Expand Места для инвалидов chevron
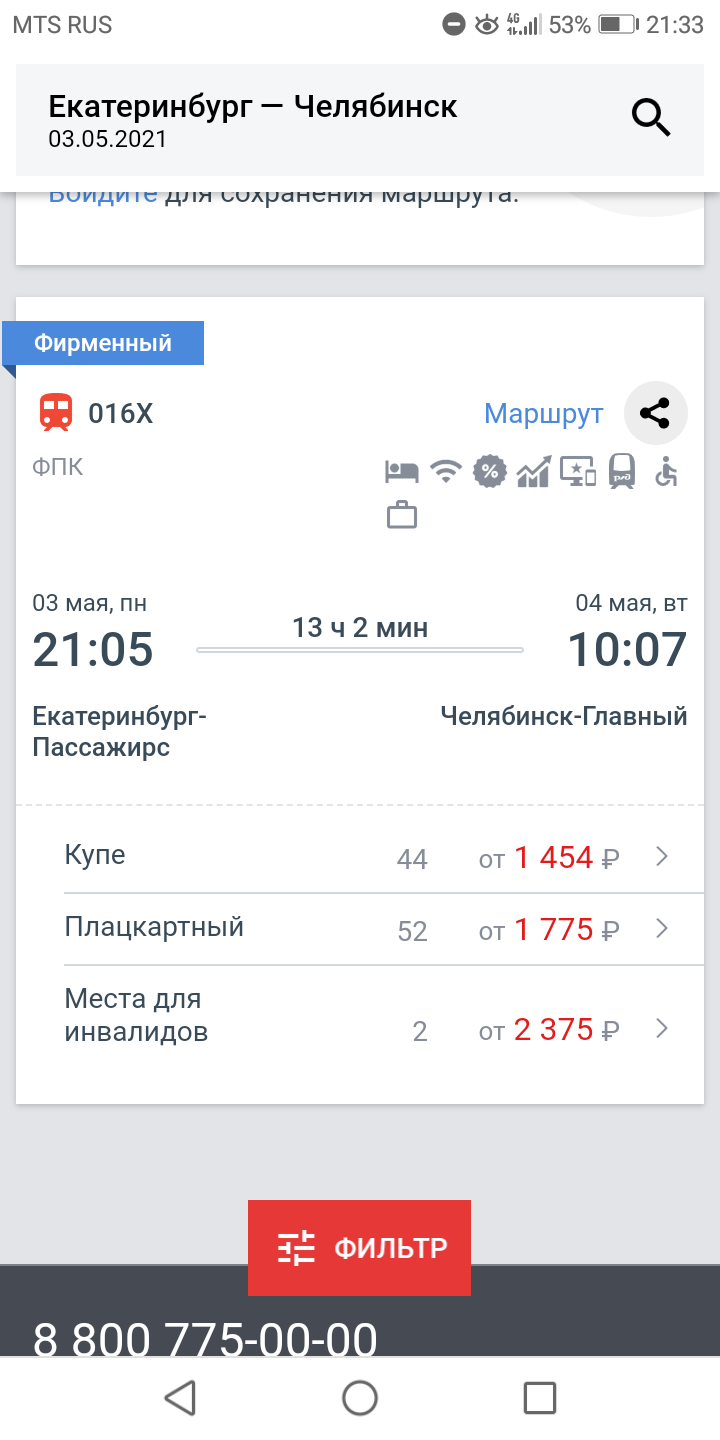The width and height of the screenshot is (720, 1440). point(661,1028)
